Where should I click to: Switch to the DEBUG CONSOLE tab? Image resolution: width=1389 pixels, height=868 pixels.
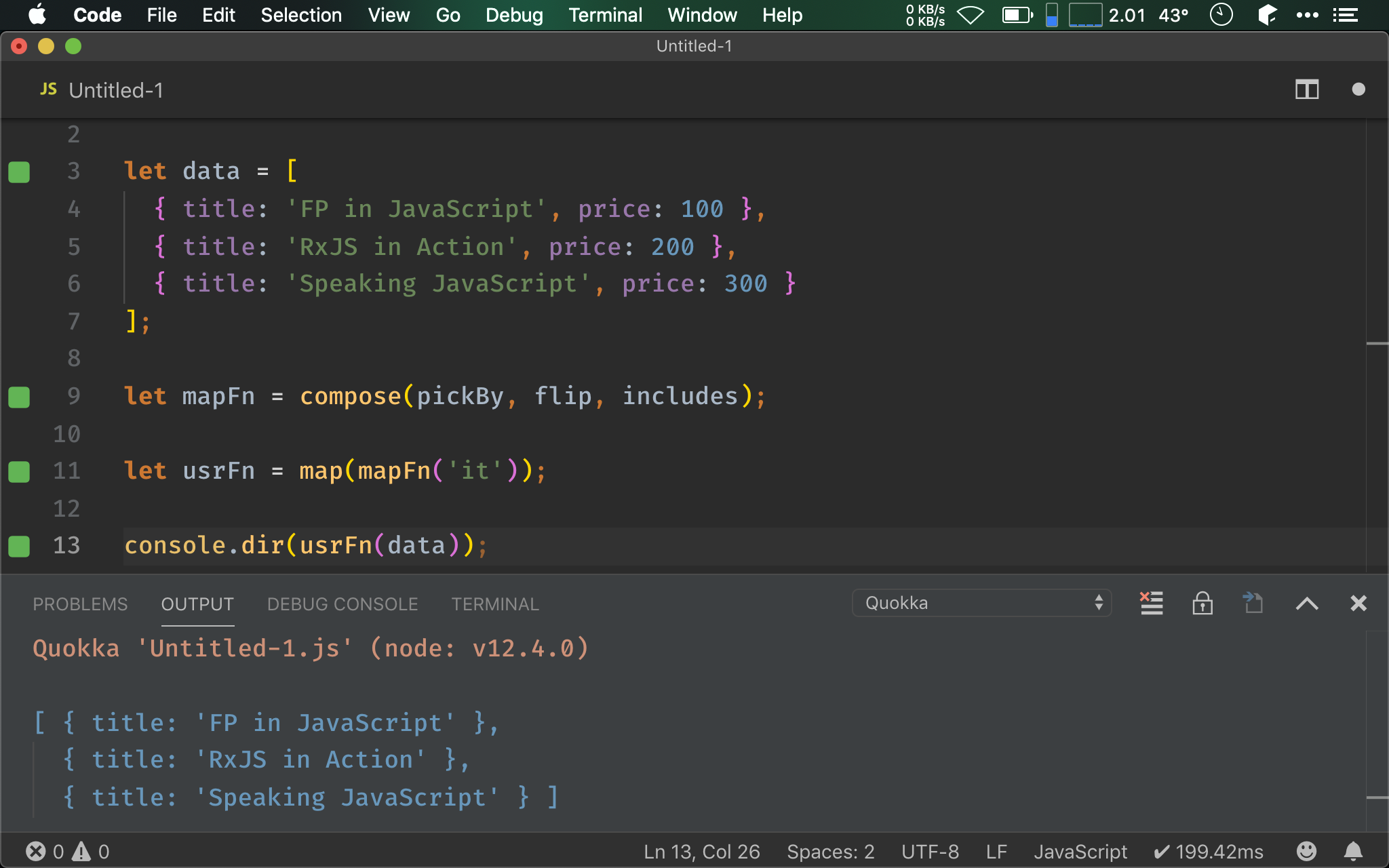coord(343,604)
